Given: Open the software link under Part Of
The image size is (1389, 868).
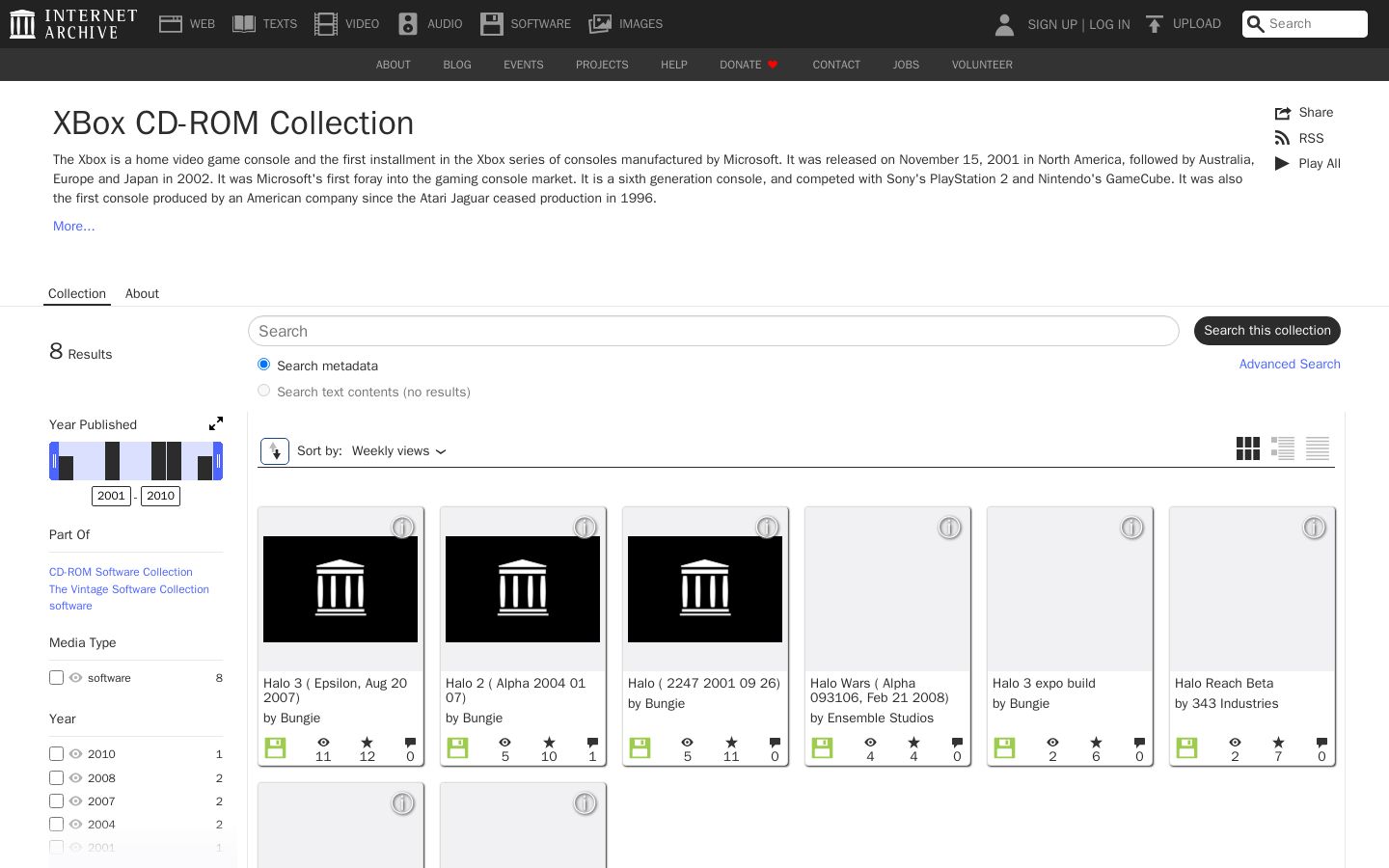Looking at the screenshot, I should tap(70, 606).
